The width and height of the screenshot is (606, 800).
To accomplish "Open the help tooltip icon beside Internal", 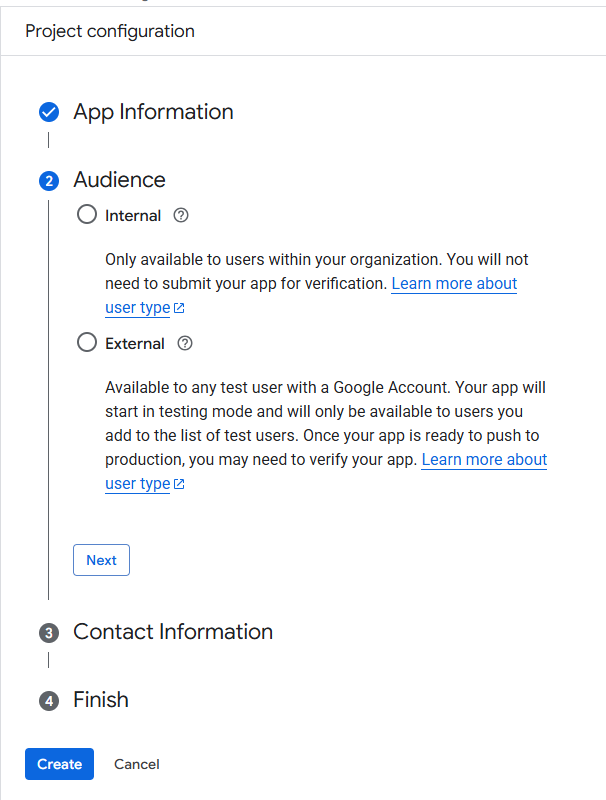I will 181,215.
